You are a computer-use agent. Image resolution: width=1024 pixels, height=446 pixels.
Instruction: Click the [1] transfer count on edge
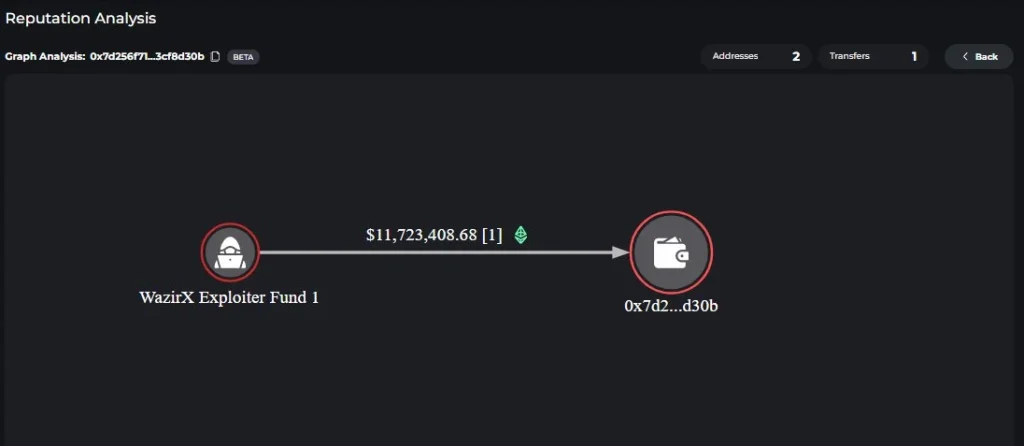492,235
